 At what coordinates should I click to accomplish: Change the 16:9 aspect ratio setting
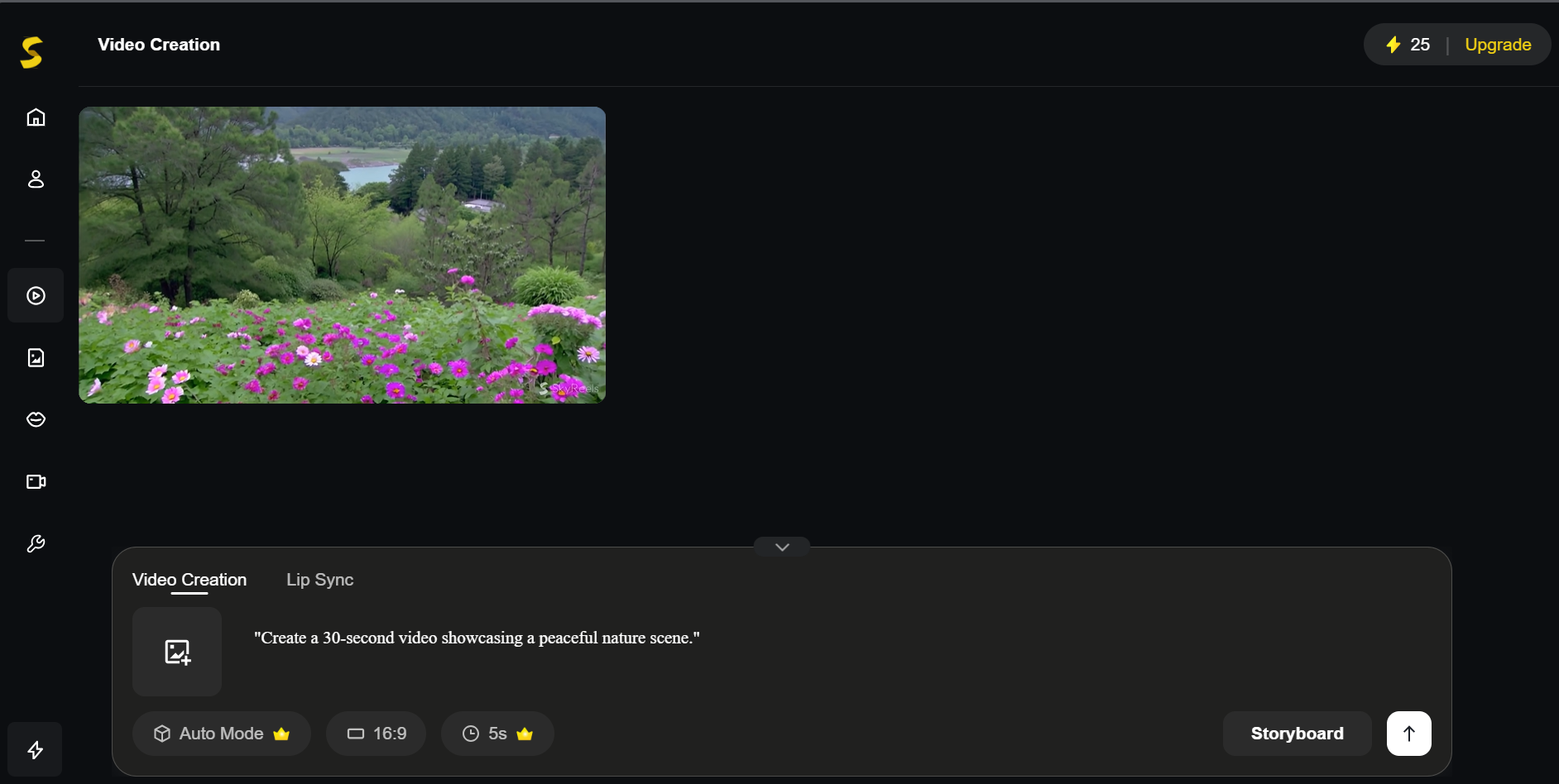pos(376,734)
